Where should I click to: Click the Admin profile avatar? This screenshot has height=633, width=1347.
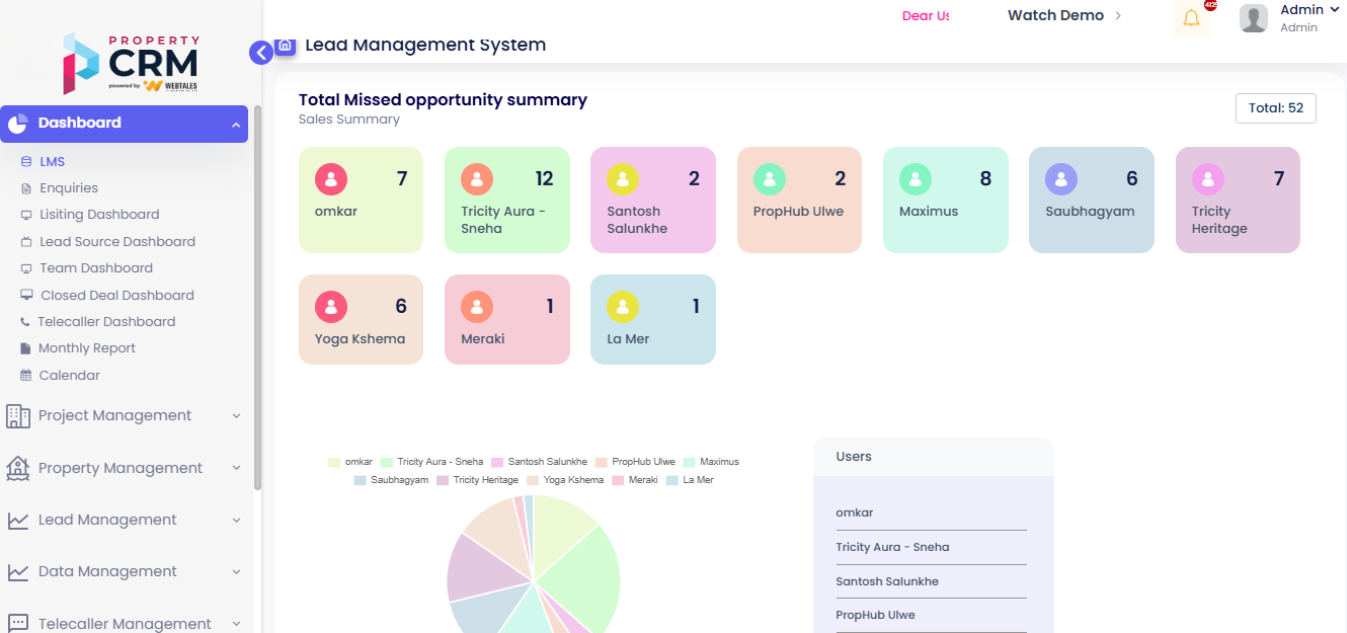click(1254, 18)
